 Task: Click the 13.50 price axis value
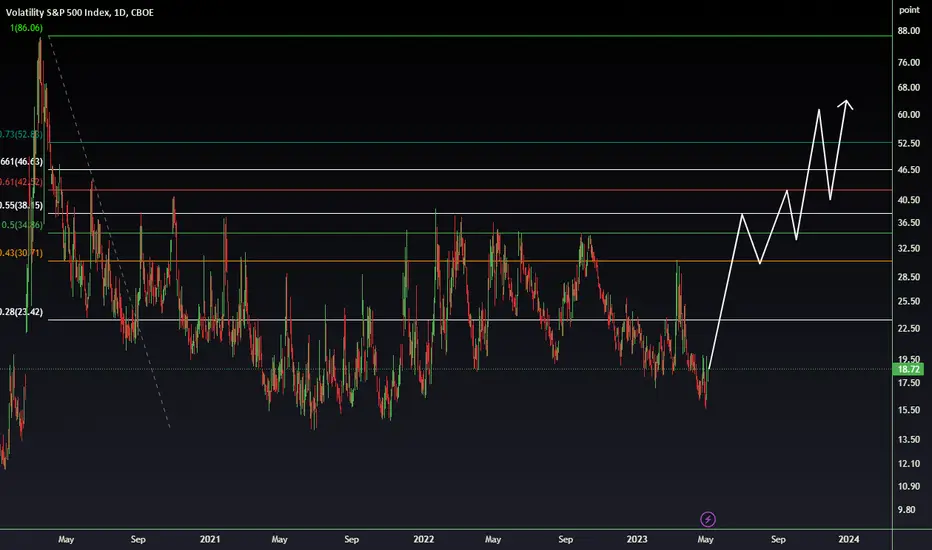point(908,439)
